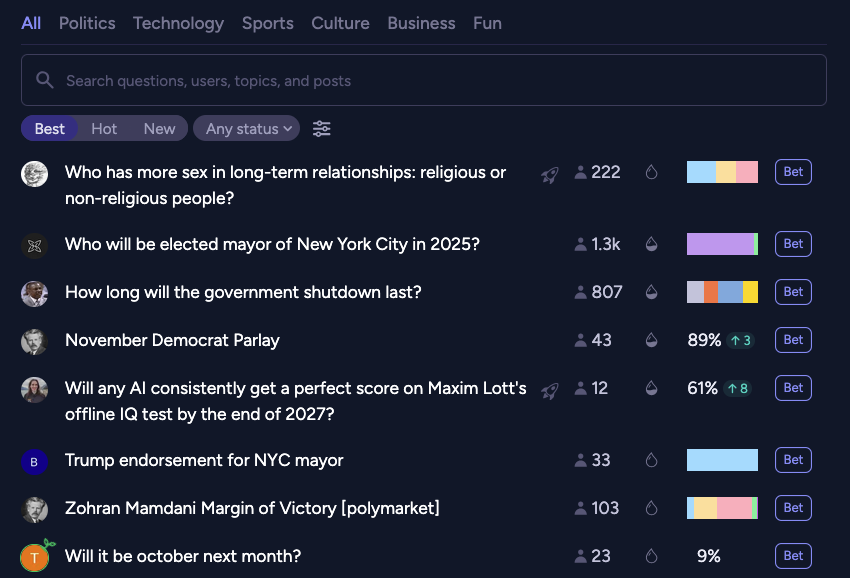Switch sorting to Hot
The width and height of the screenshot is (850, 578).
(x=104, y=128)
